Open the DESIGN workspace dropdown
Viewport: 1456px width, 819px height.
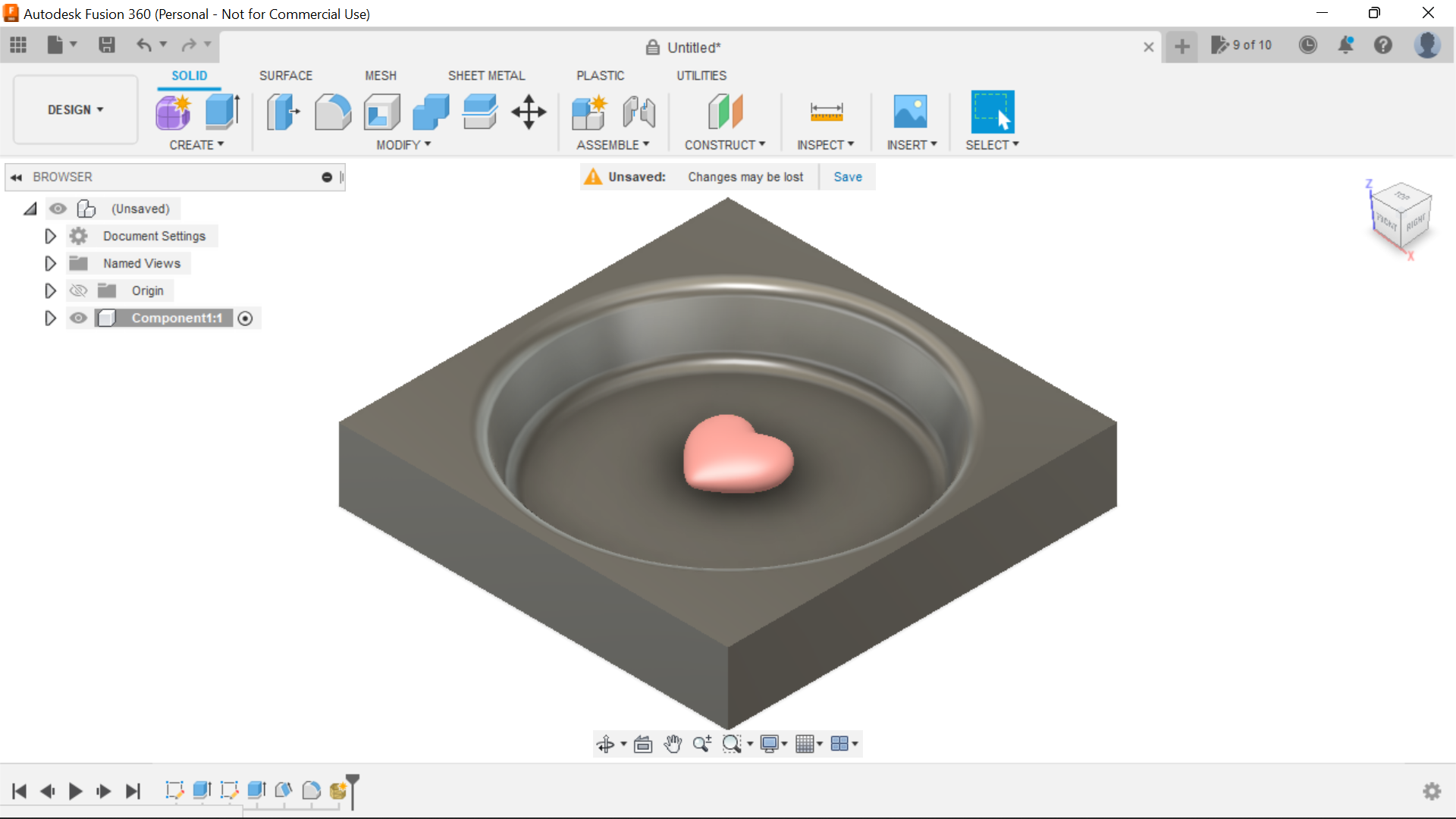click(75, 110)
